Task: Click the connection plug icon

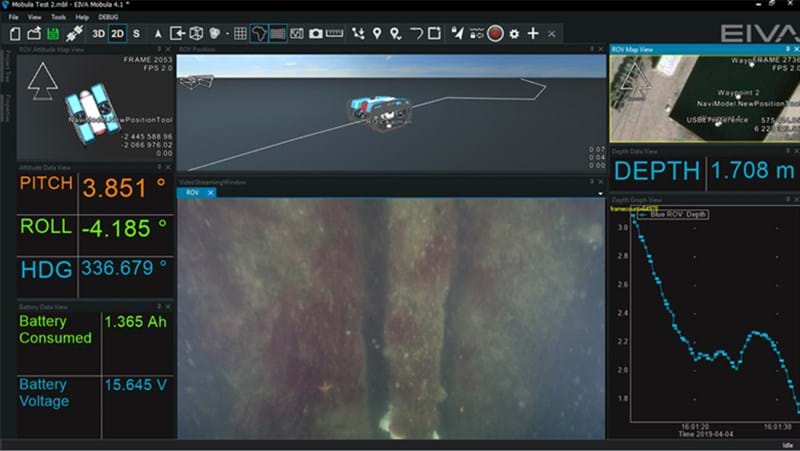Action: (73, 33)
